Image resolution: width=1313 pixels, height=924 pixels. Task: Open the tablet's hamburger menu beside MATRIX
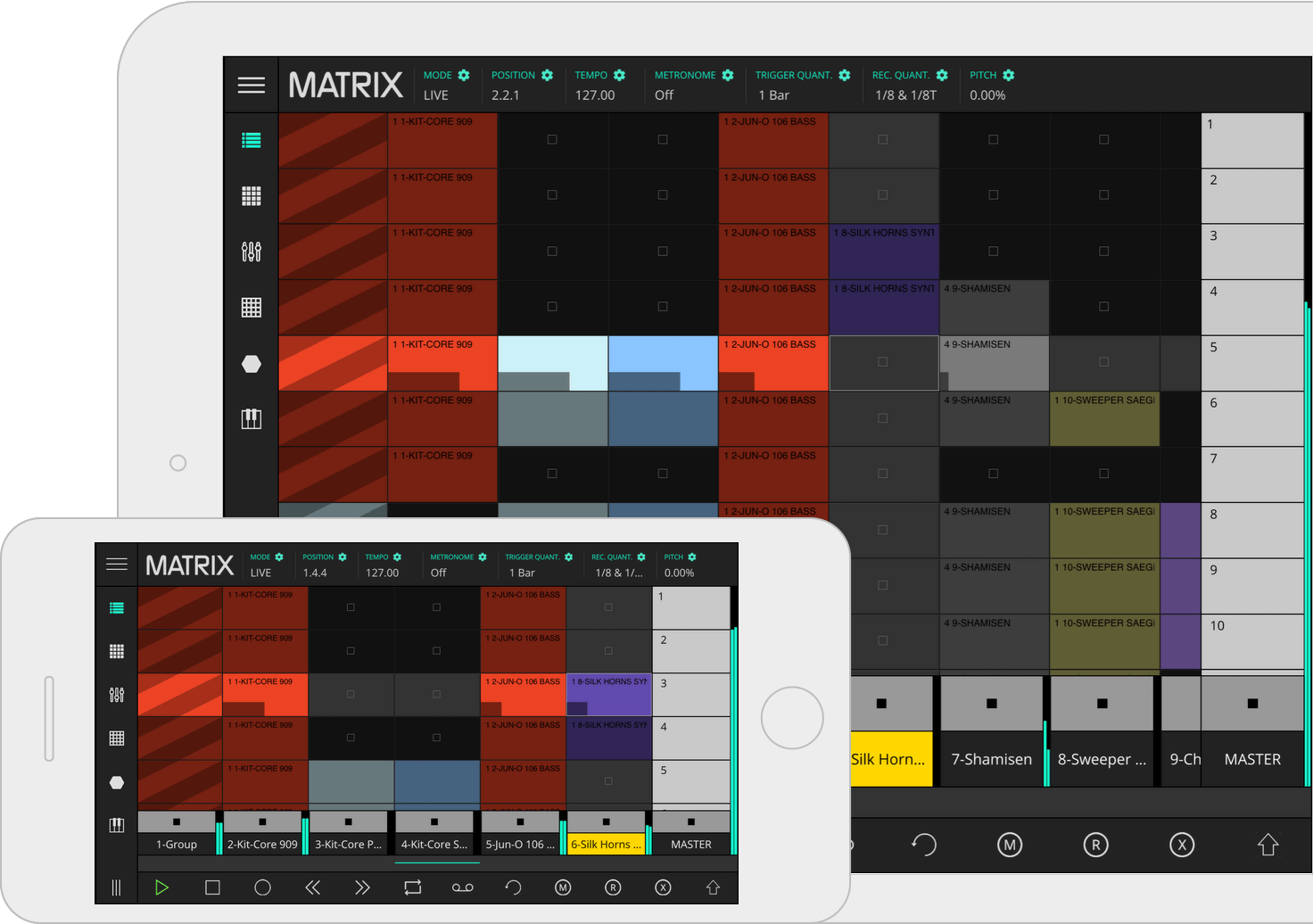pos(252,85)
